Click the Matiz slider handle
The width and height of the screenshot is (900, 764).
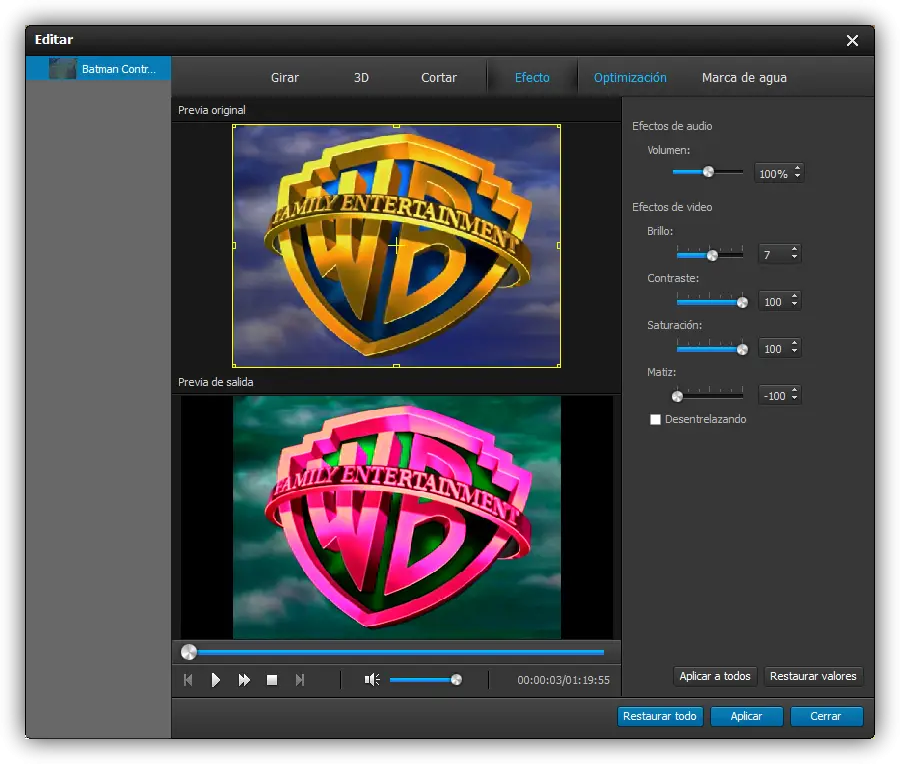click(677, 397)
